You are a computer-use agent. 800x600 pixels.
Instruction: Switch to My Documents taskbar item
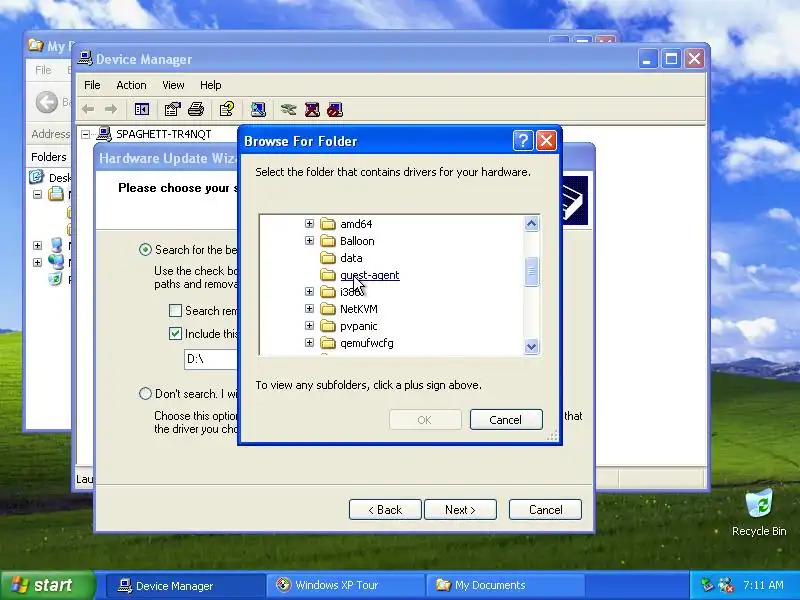pyautogui.click(x=505, y=585)
